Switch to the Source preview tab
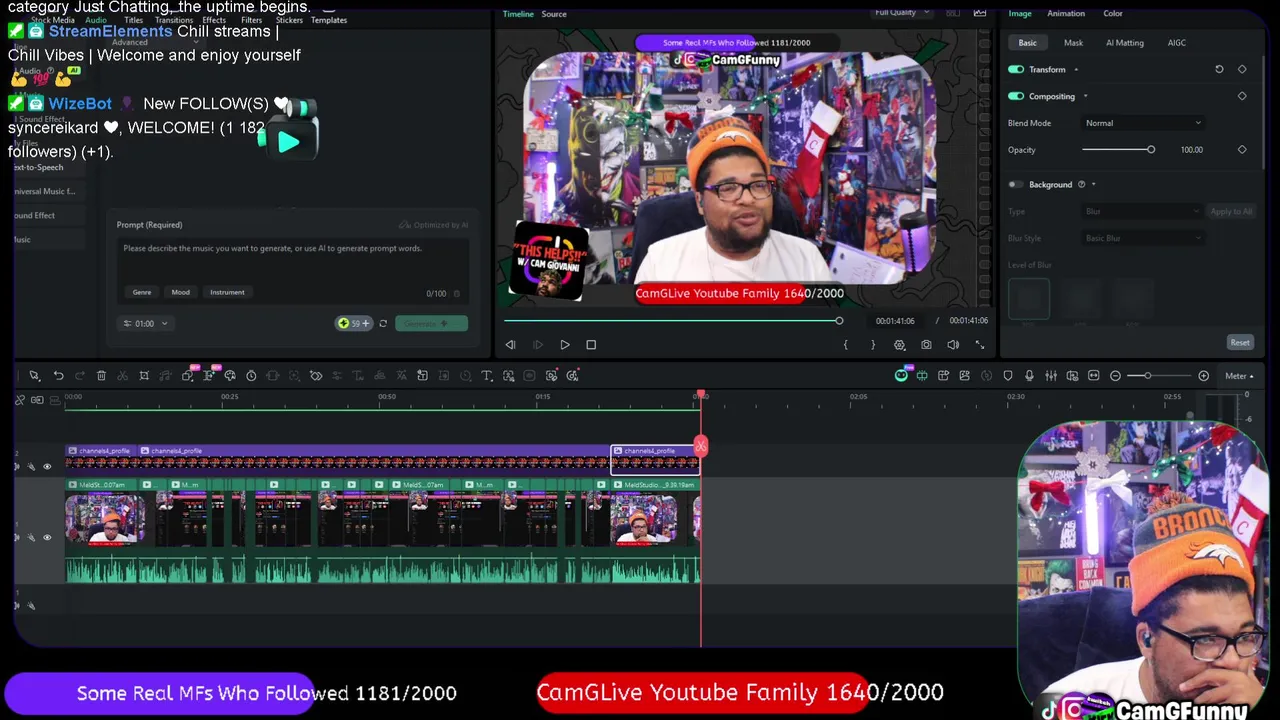The image size is (1280, 720). pyautogui.click(x=554, y=14)
